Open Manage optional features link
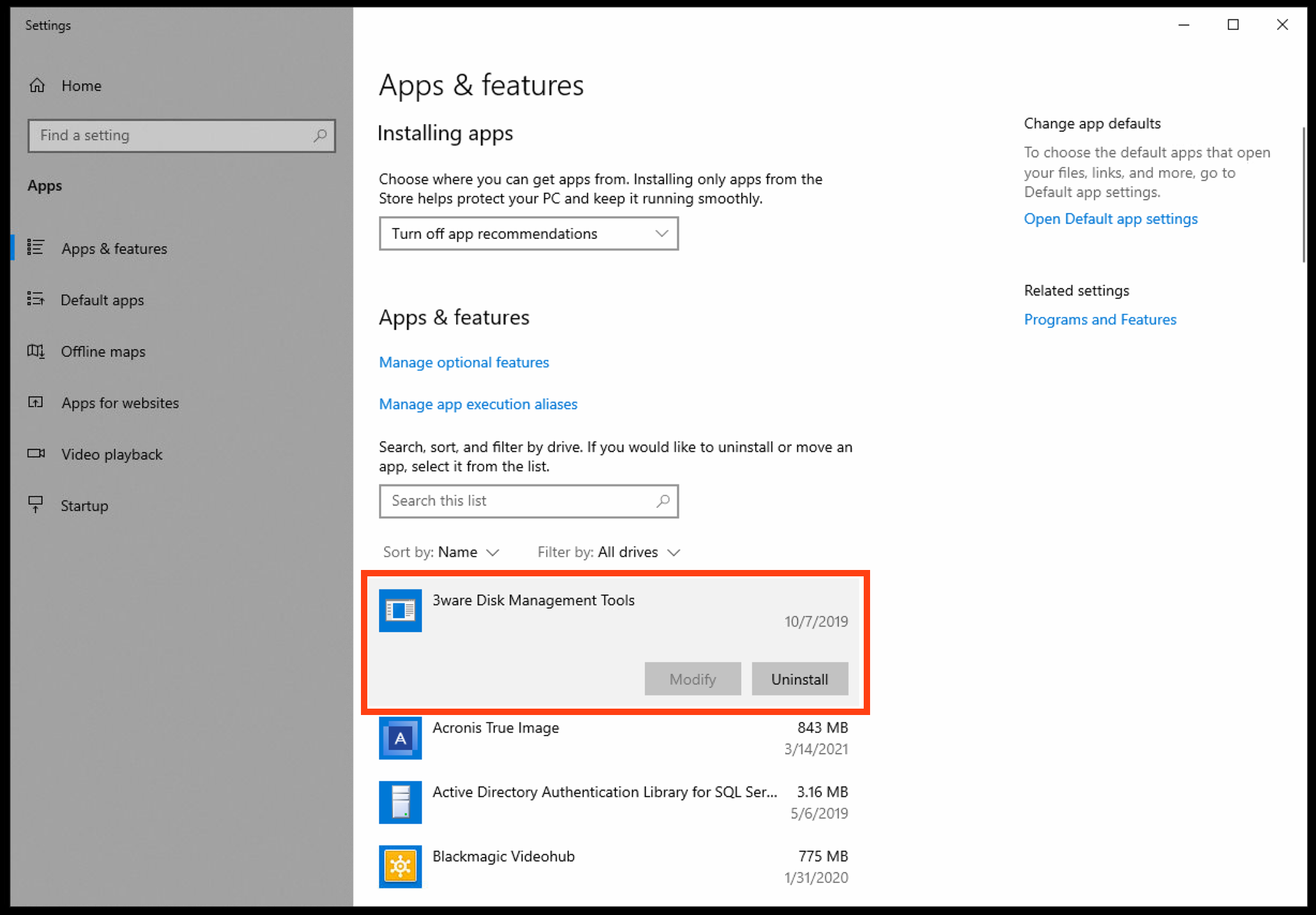This screenshot has width=1316, height=915. pos(464,362)
